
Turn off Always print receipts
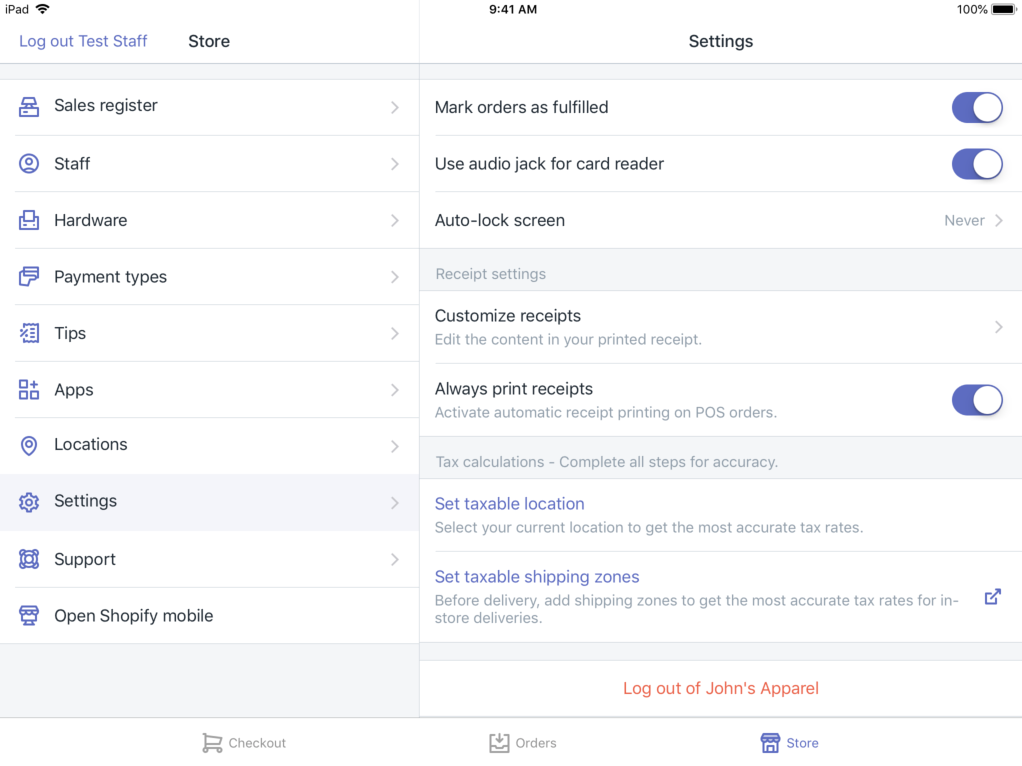pyautogui.click(x=977, y=400)
